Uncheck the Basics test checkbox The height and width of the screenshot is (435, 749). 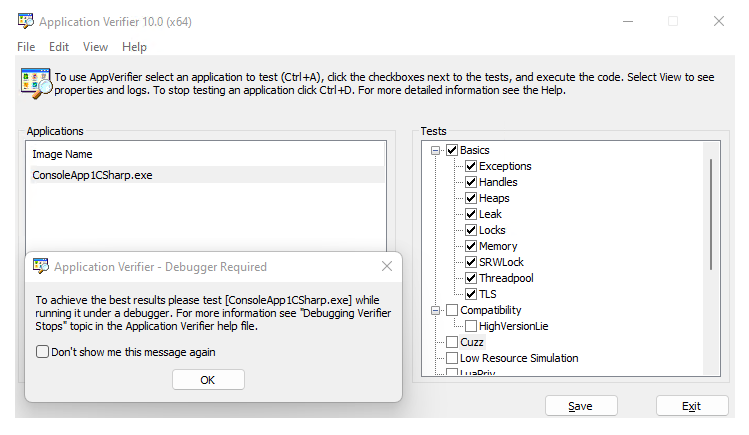tap(452, 150)
